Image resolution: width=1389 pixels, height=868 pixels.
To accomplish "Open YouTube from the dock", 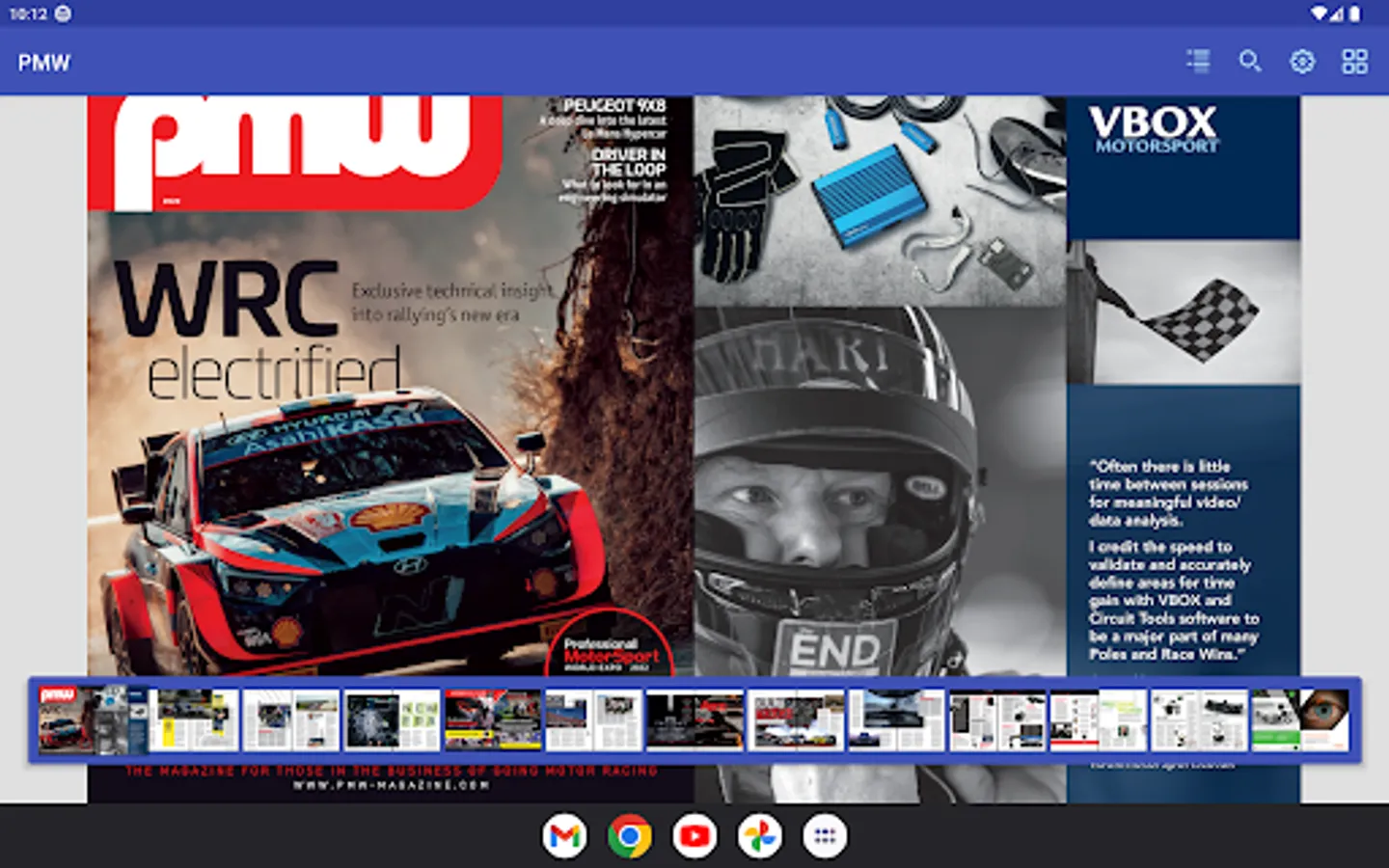I will (694, 836).
